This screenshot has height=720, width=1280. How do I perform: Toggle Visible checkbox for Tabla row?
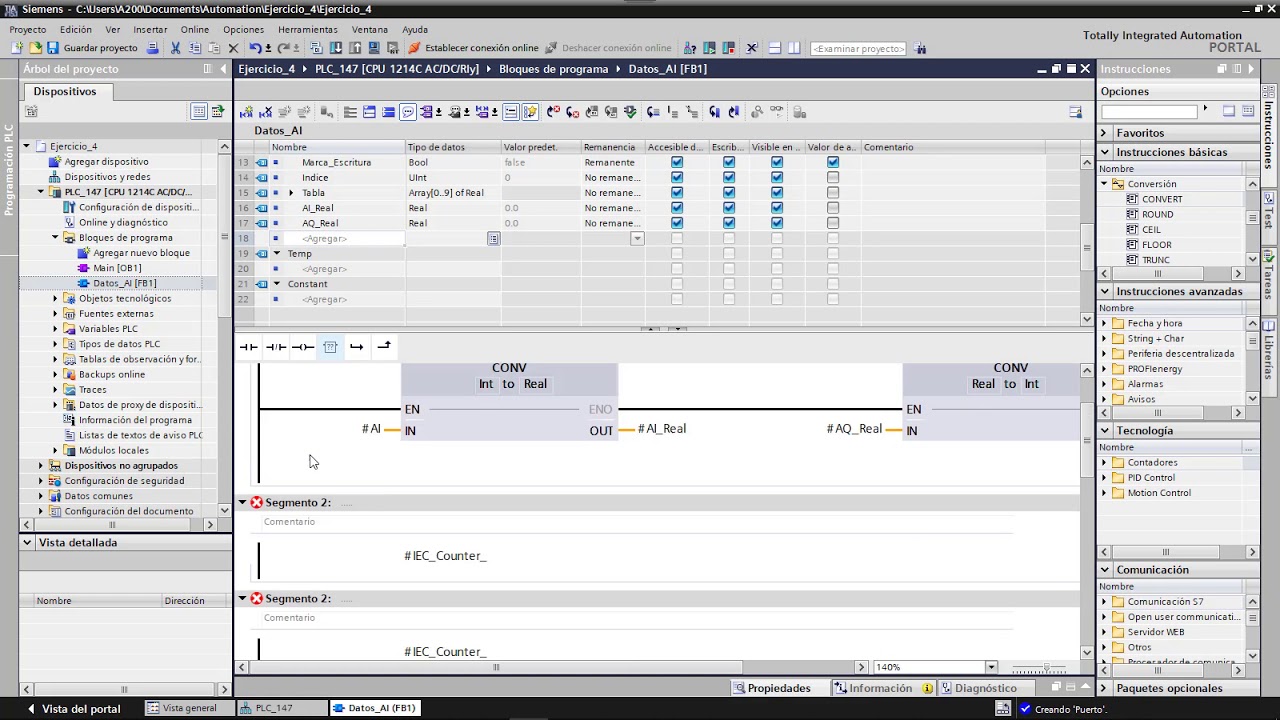777,193
